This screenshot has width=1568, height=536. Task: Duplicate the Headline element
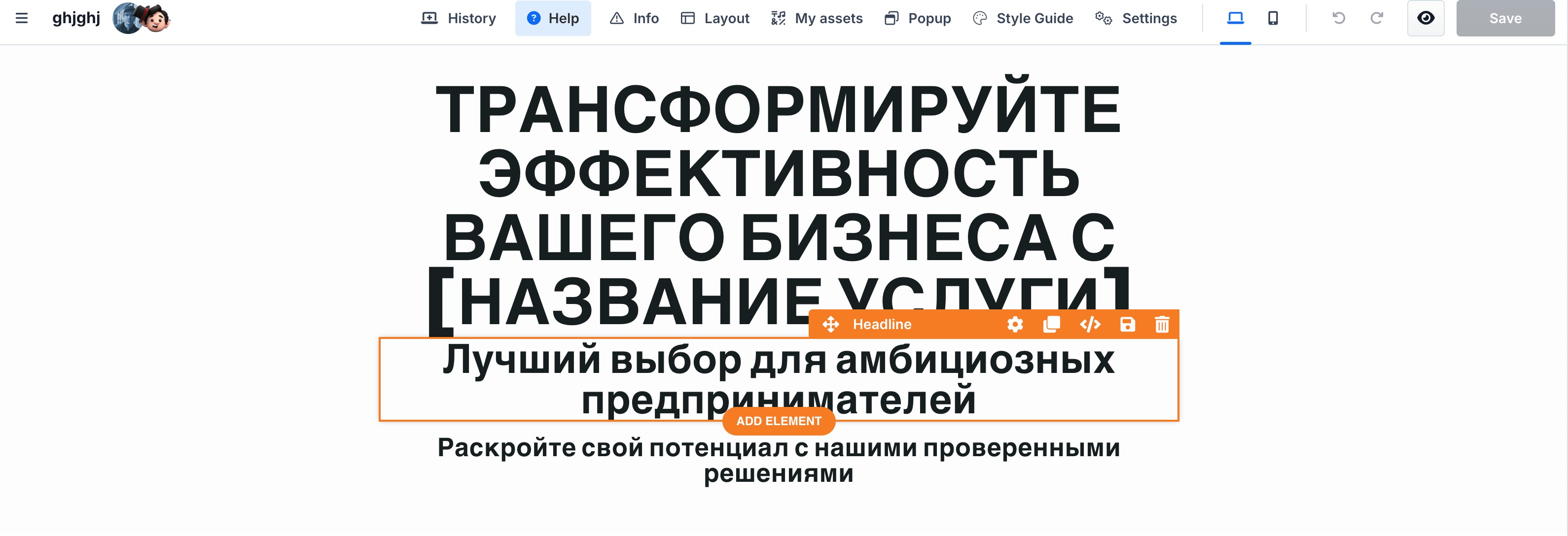[1052, 324]
